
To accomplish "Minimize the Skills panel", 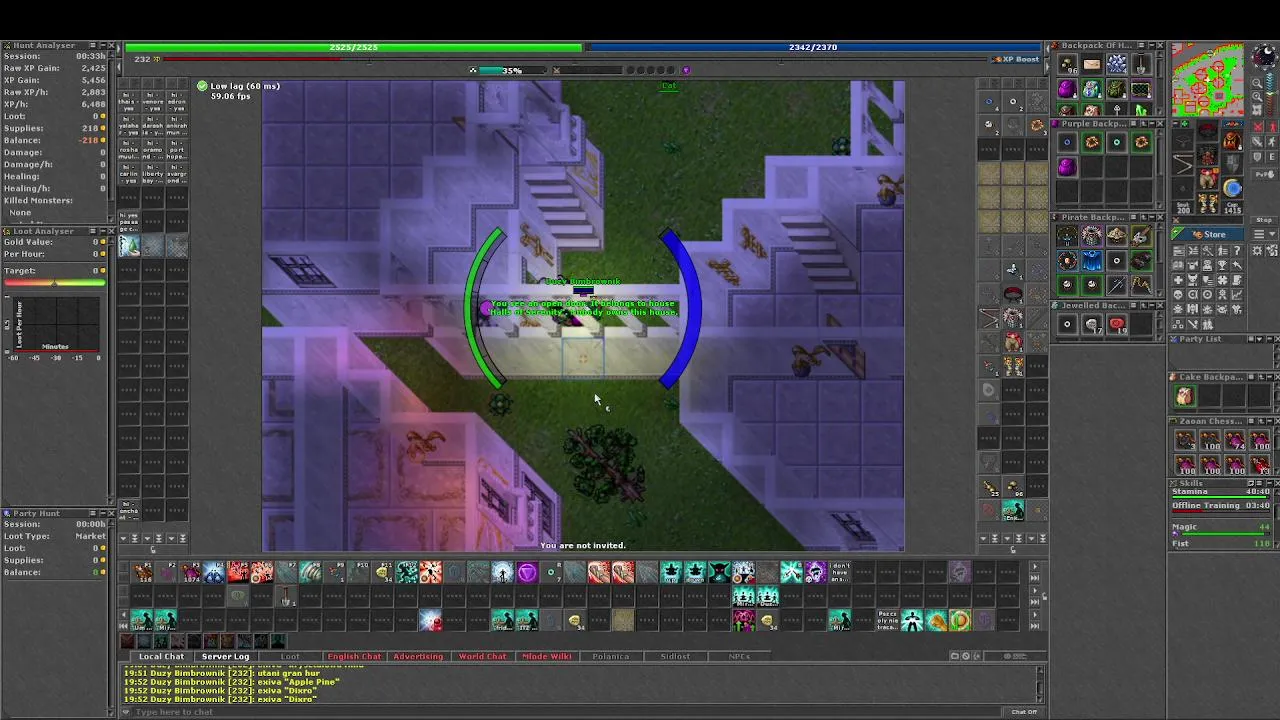I will point(1269,483).
